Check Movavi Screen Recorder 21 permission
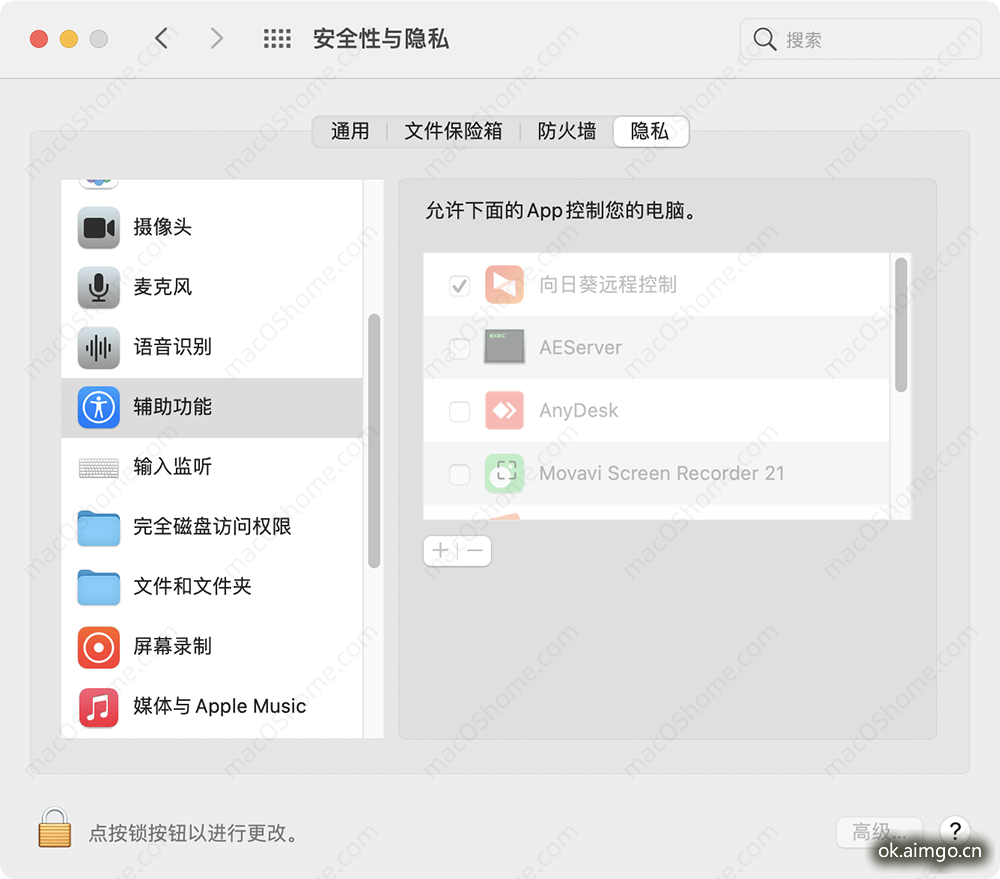 [x=459, y=474]
